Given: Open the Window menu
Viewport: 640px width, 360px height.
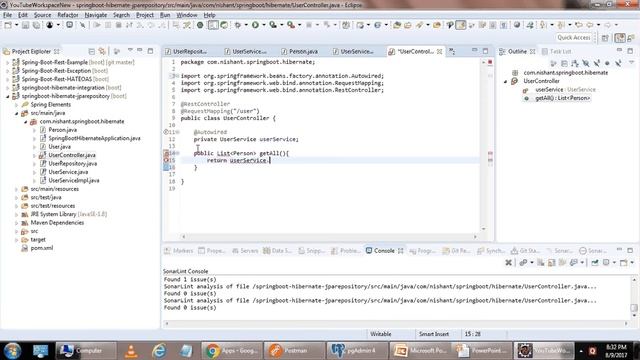Looking at the screenshot, I should point(187,15).
